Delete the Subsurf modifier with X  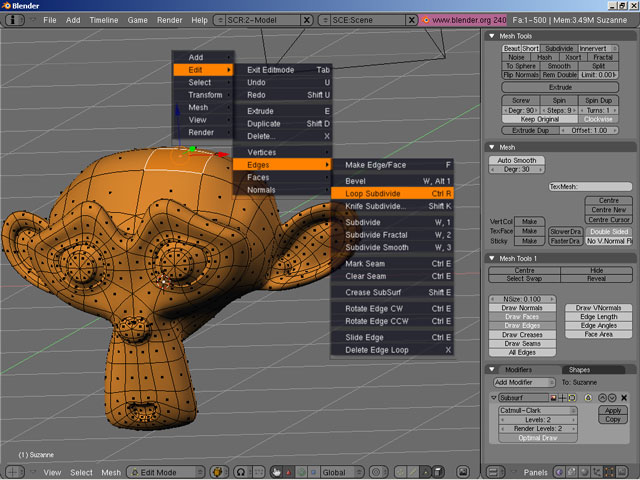624,398
